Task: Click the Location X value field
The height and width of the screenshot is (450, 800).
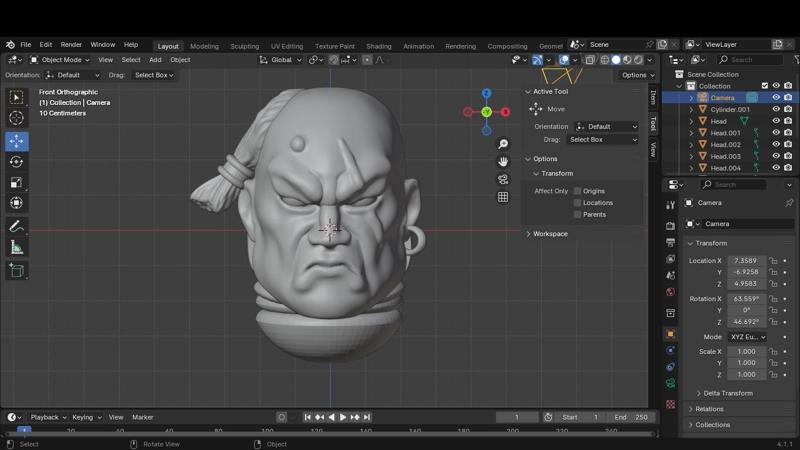Action: (x=745, y=261)
